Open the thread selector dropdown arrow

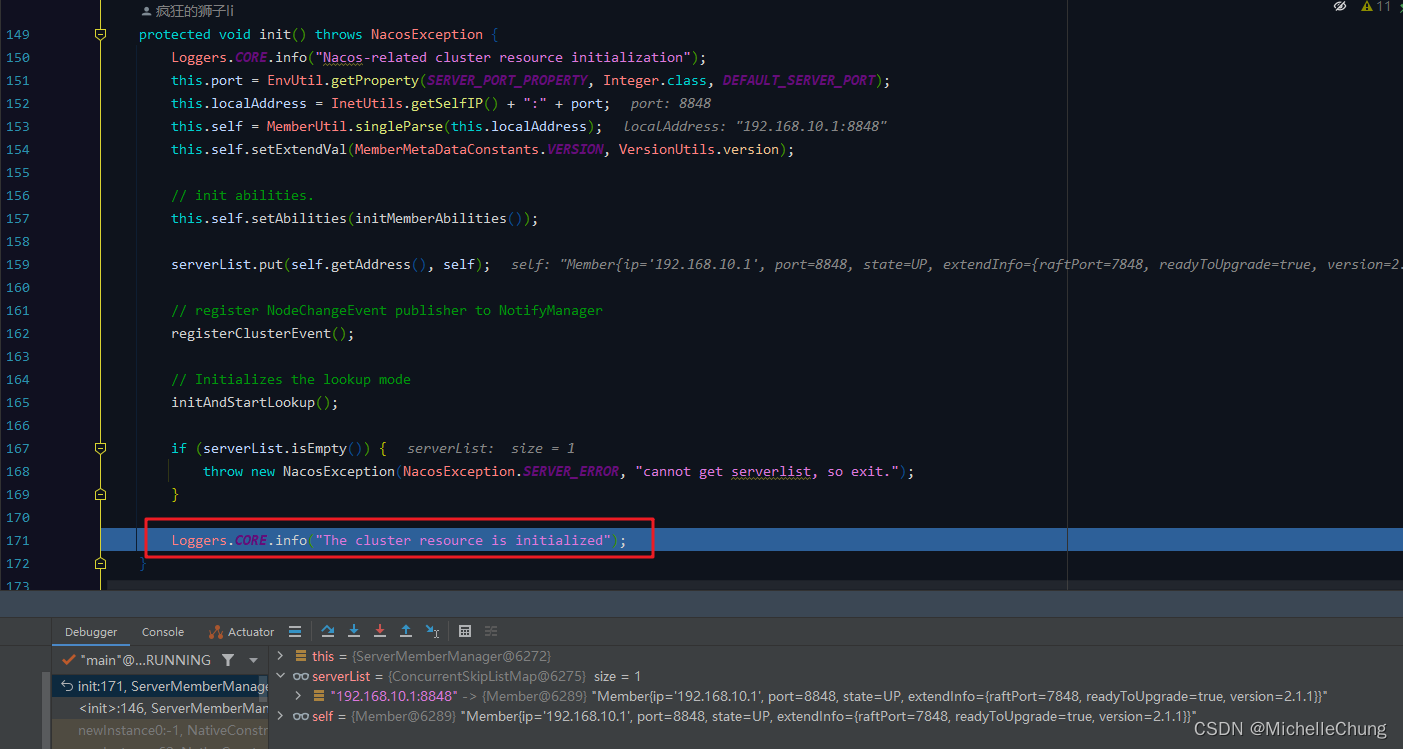(x=254, y=660)
